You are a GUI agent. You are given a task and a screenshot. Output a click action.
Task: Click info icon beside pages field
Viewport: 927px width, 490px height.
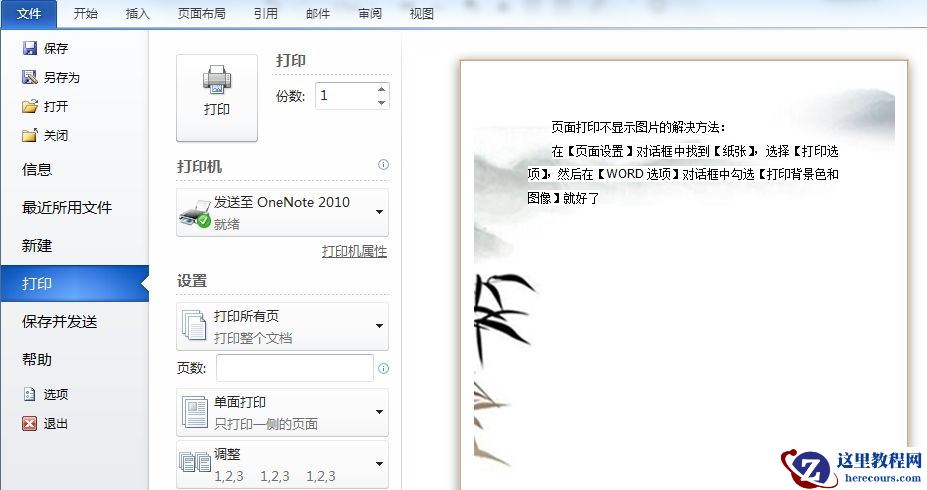(383, 368)
